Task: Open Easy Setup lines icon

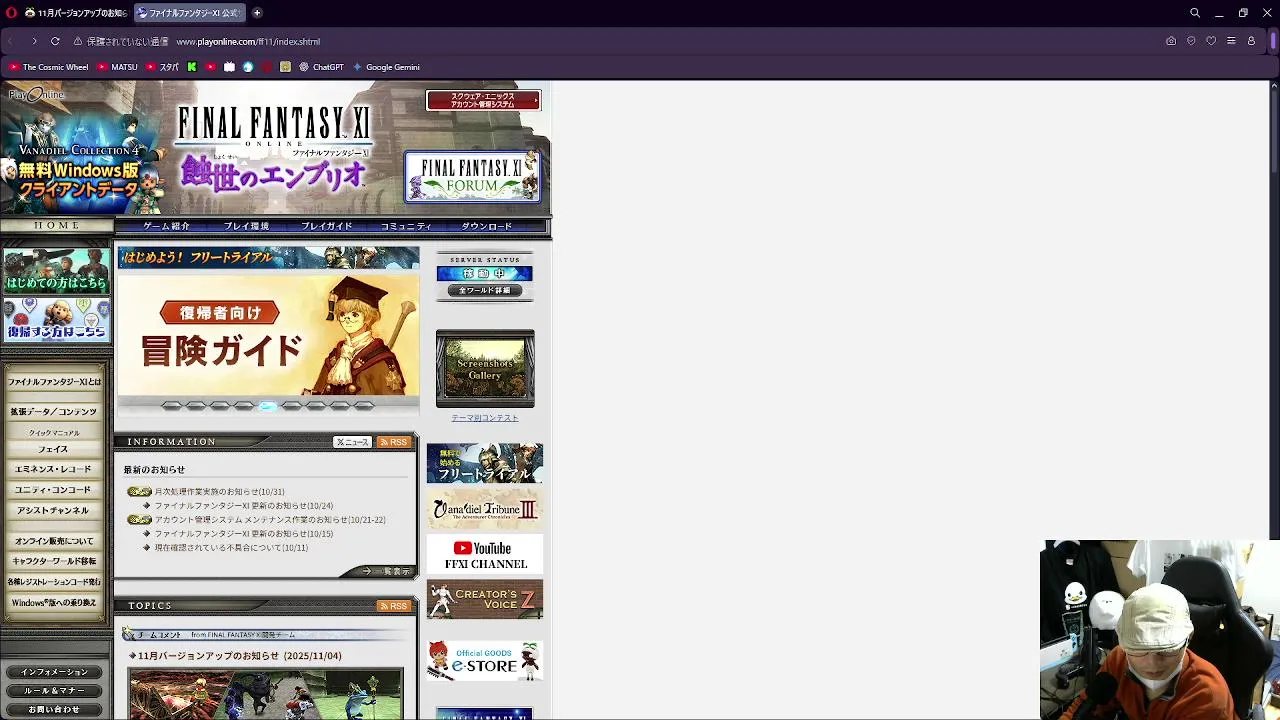Action: 1231,41
